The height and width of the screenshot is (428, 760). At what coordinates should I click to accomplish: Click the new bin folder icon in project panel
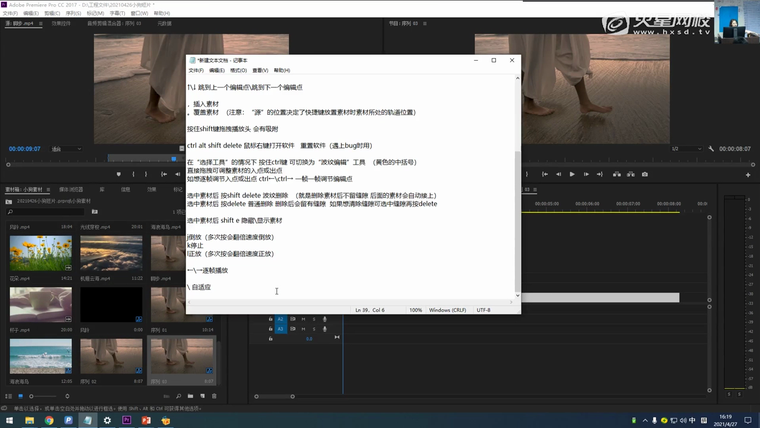(192, 396)
